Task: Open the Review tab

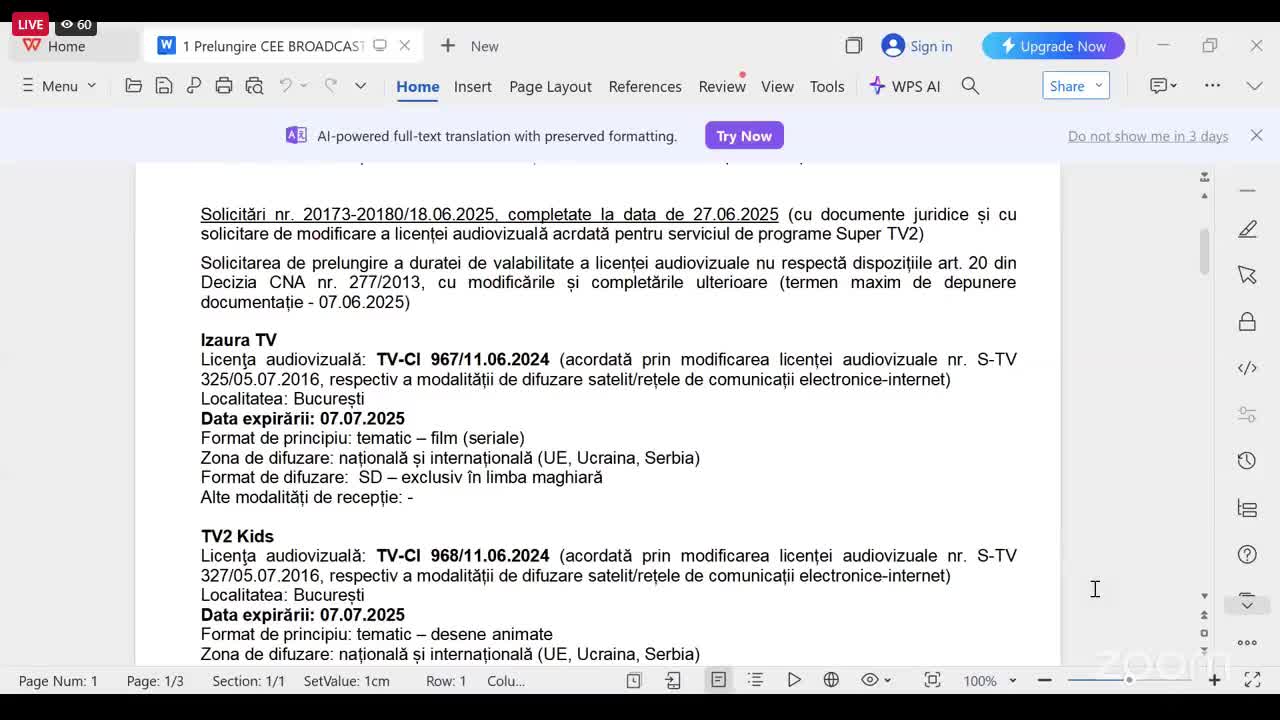Action: click(x=722, y=86)
